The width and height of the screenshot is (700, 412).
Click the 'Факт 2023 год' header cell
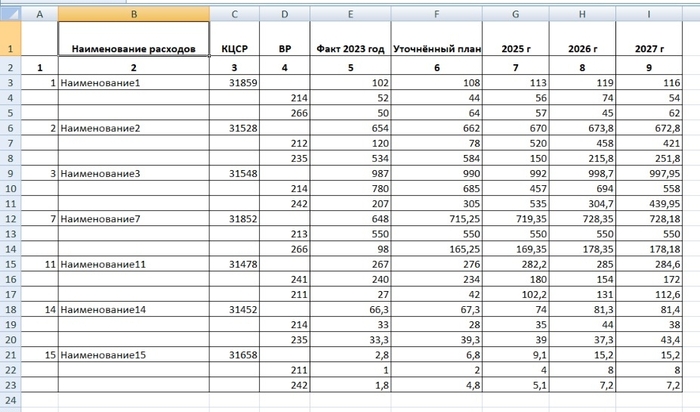pos(350,38)
